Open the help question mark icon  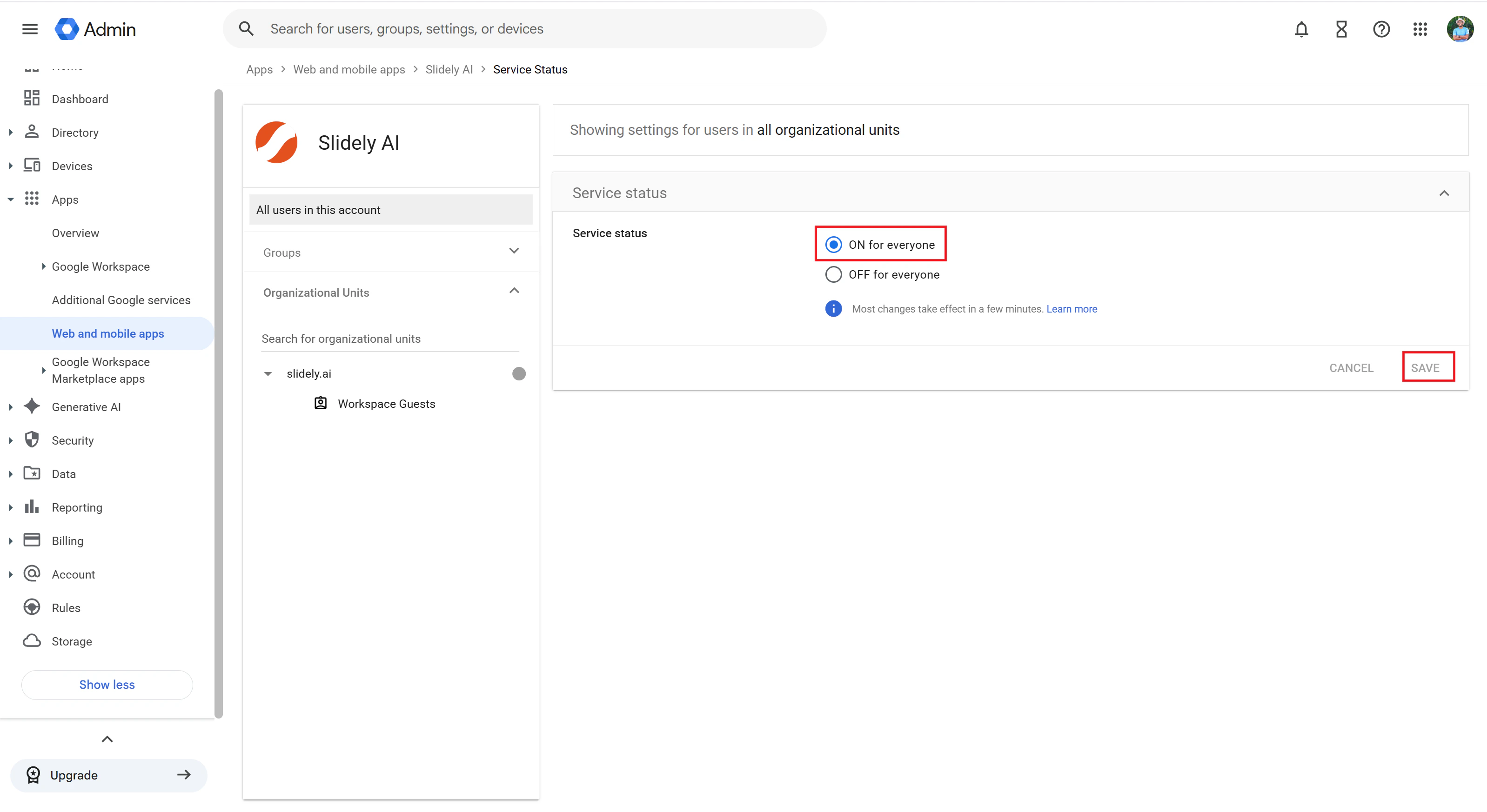coord(1381,29)
